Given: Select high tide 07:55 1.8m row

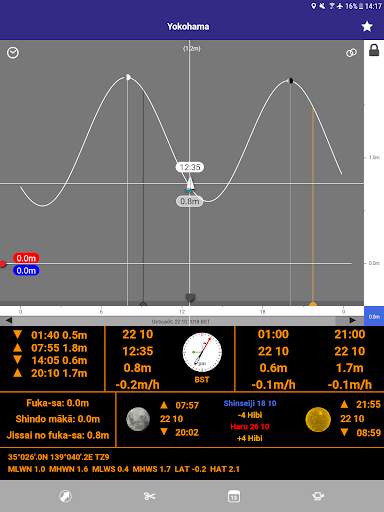Looking at the screenshot, I should 51,348.
